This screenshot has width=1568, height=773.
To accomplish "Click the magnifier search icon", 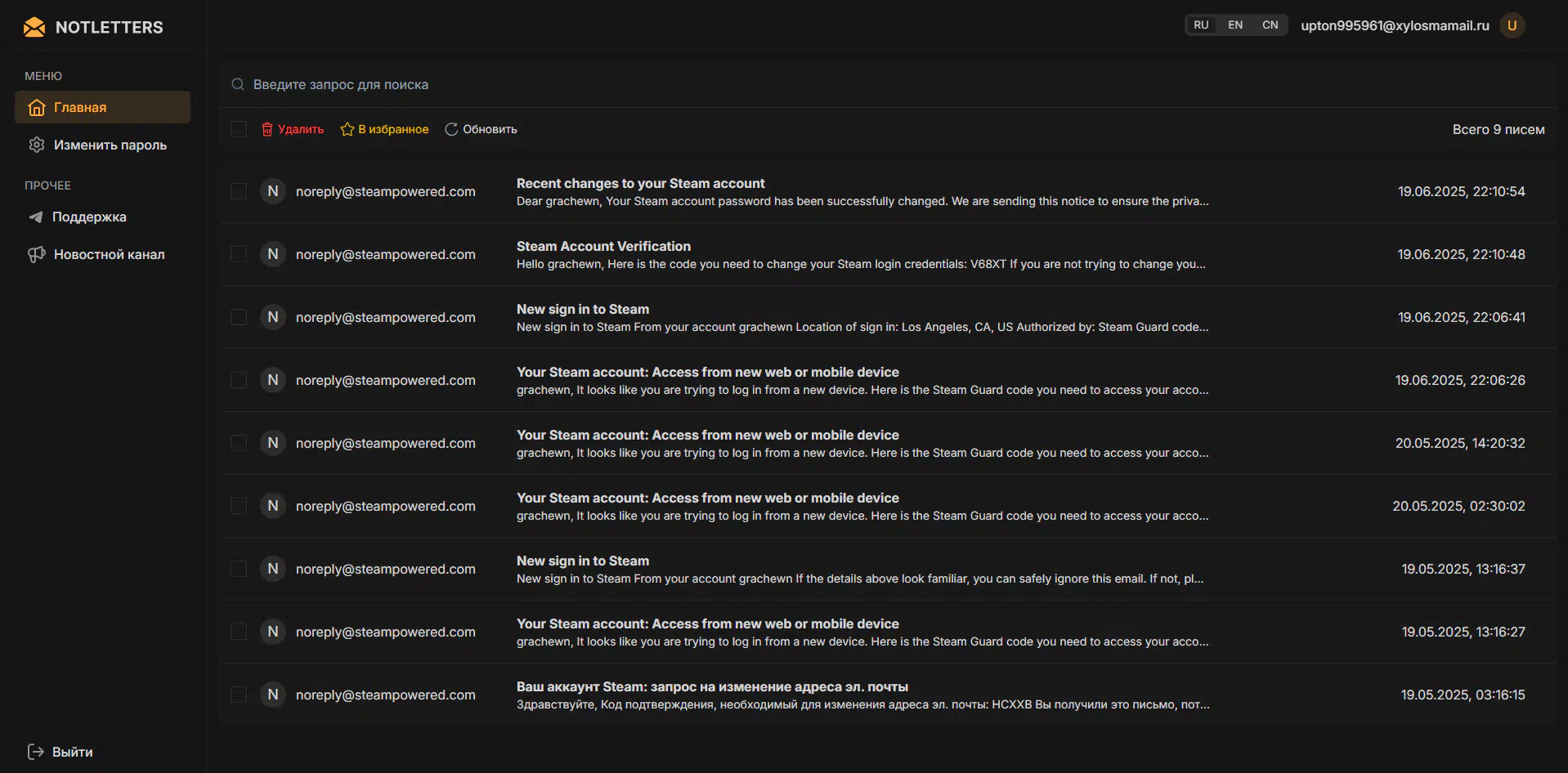I will (x=238, y=84).
